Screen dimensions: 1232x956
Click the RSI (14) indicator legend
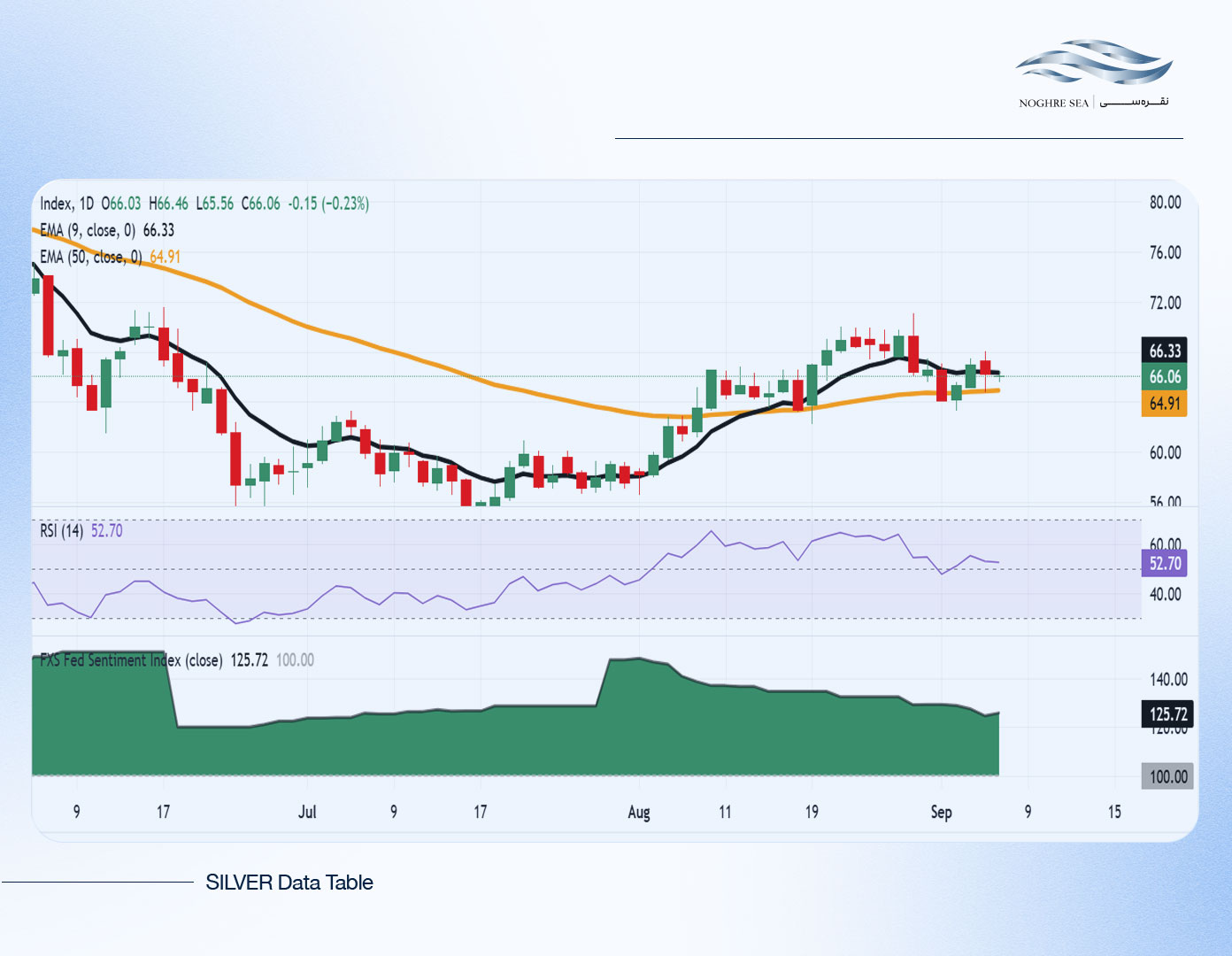(81, 531)
